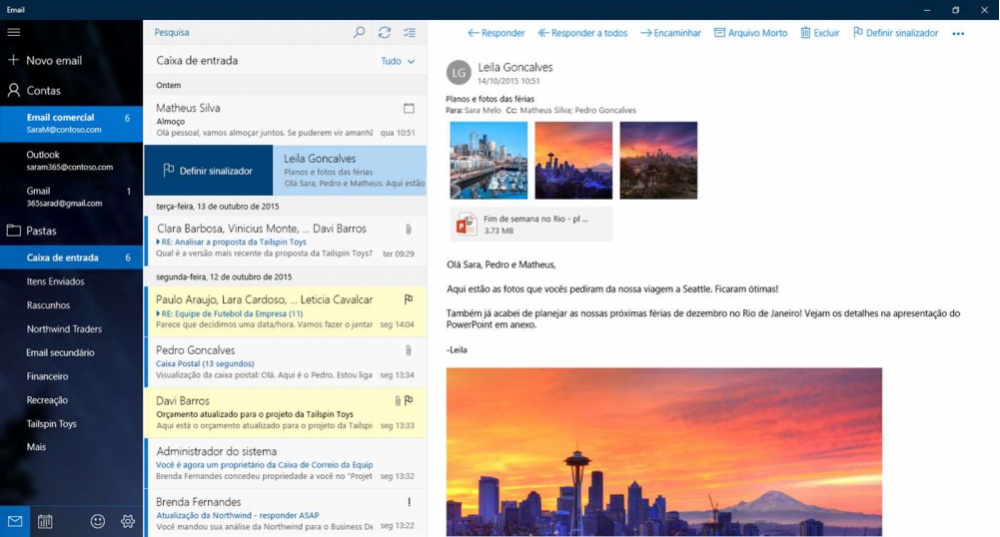Click flag icon on Paulo Araujo email
The height and width of the screenshot is (537, 1000).
click(409, 298)
